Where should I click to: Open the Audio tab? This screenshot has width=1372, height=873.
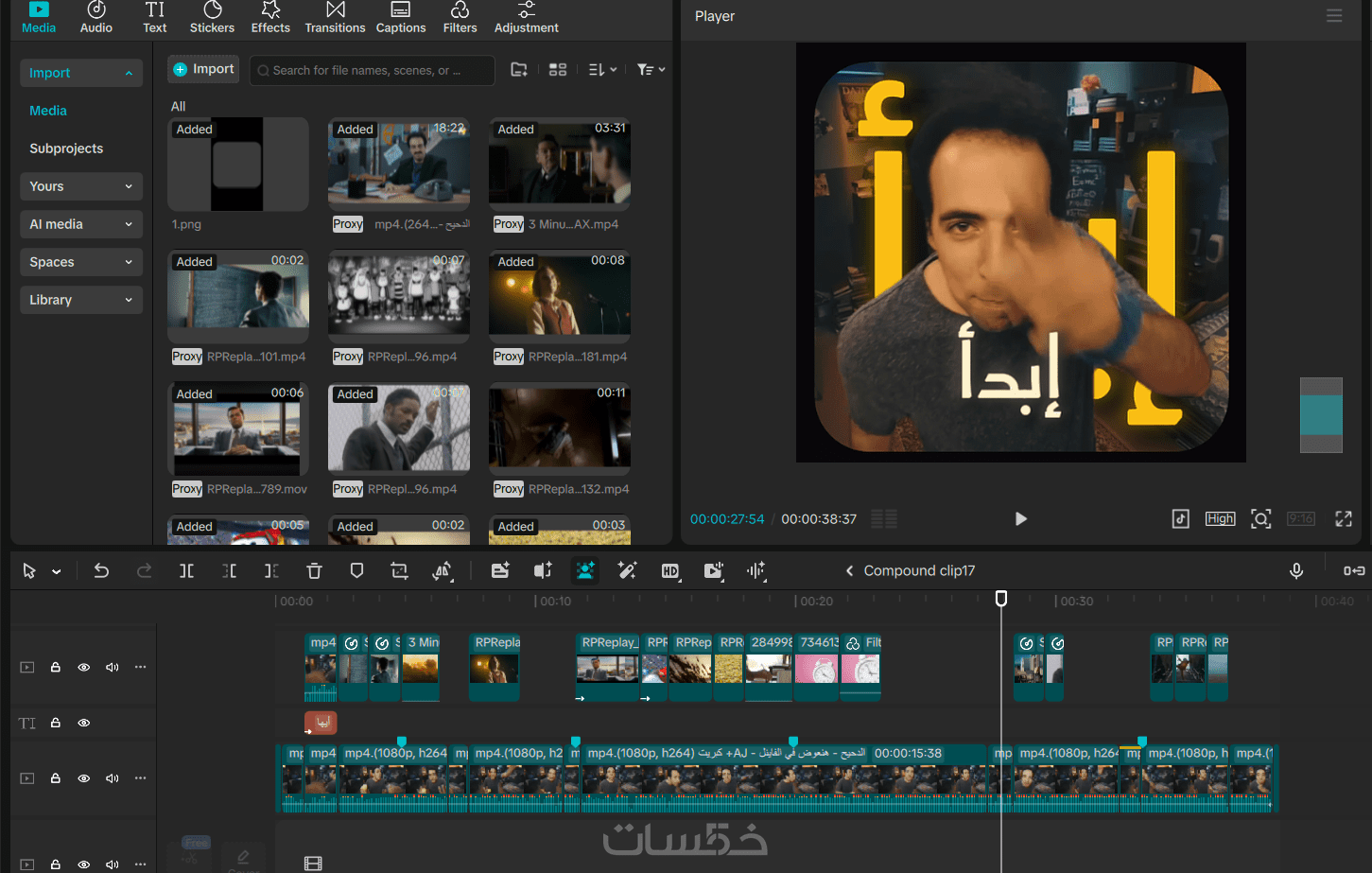tap(96, 18)
